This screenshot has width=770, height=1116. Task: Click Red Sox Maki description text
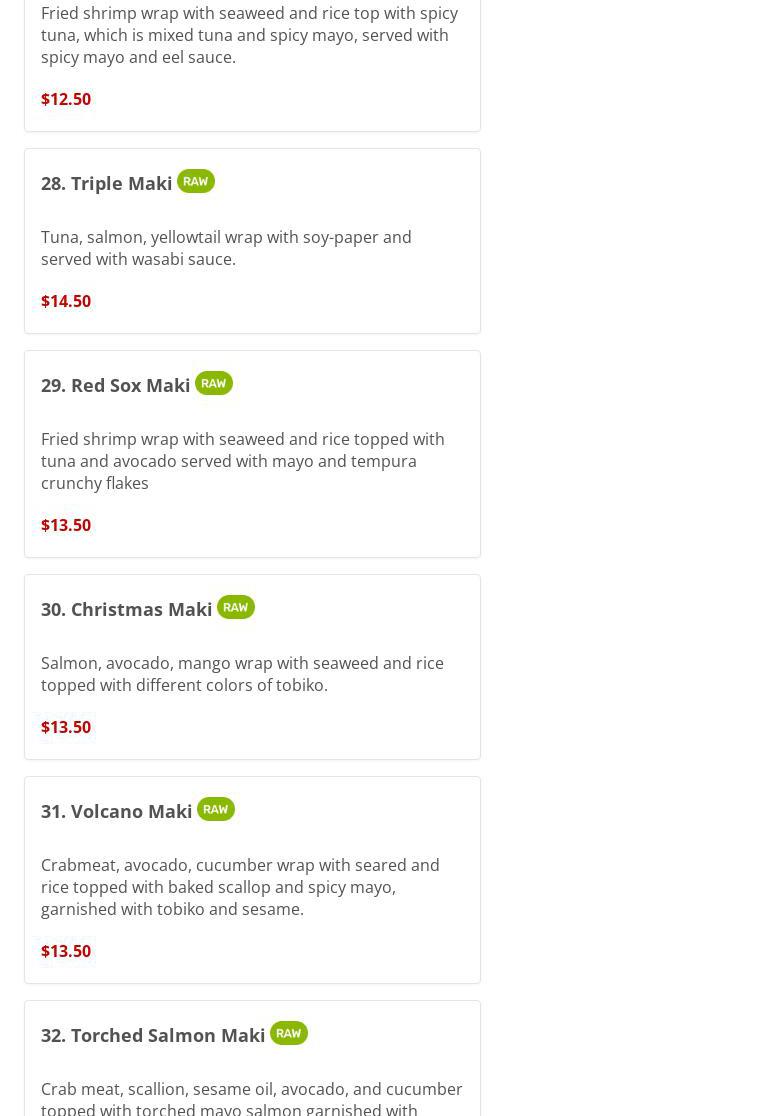click(x=242, y=461)
